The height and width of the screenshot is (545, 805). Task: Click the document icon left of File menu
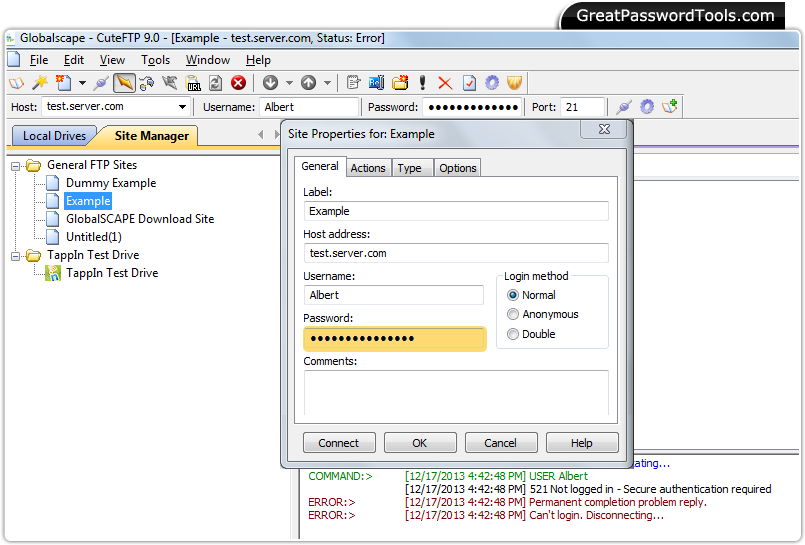(14, 60)
